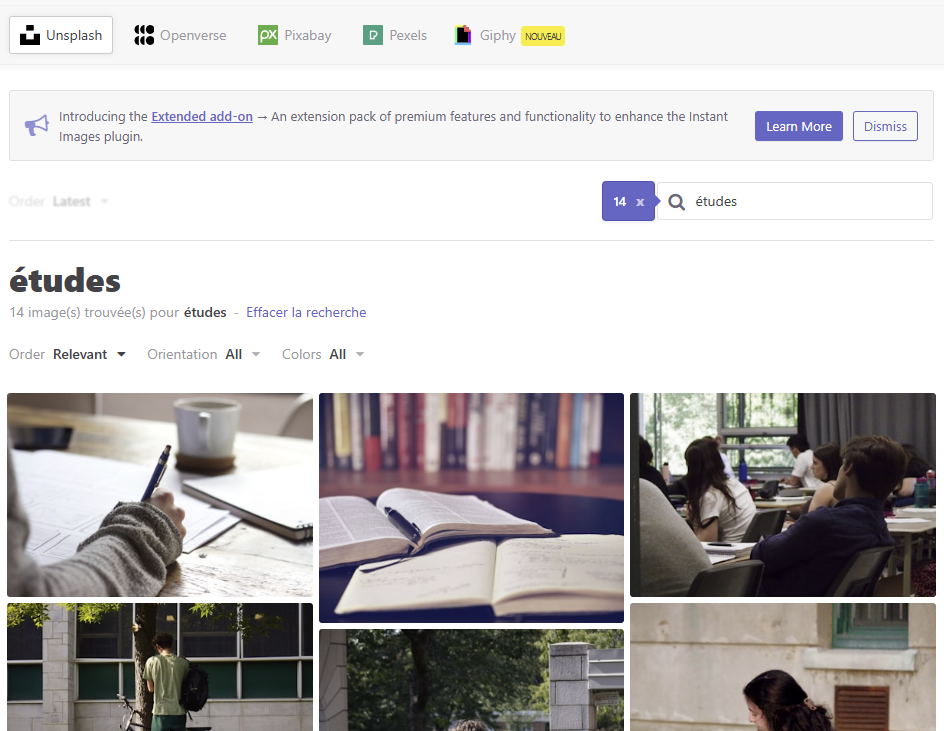Screen dimensions: 944x731
Task: Select the hand writing with pen photo
Action: point(160,494)
